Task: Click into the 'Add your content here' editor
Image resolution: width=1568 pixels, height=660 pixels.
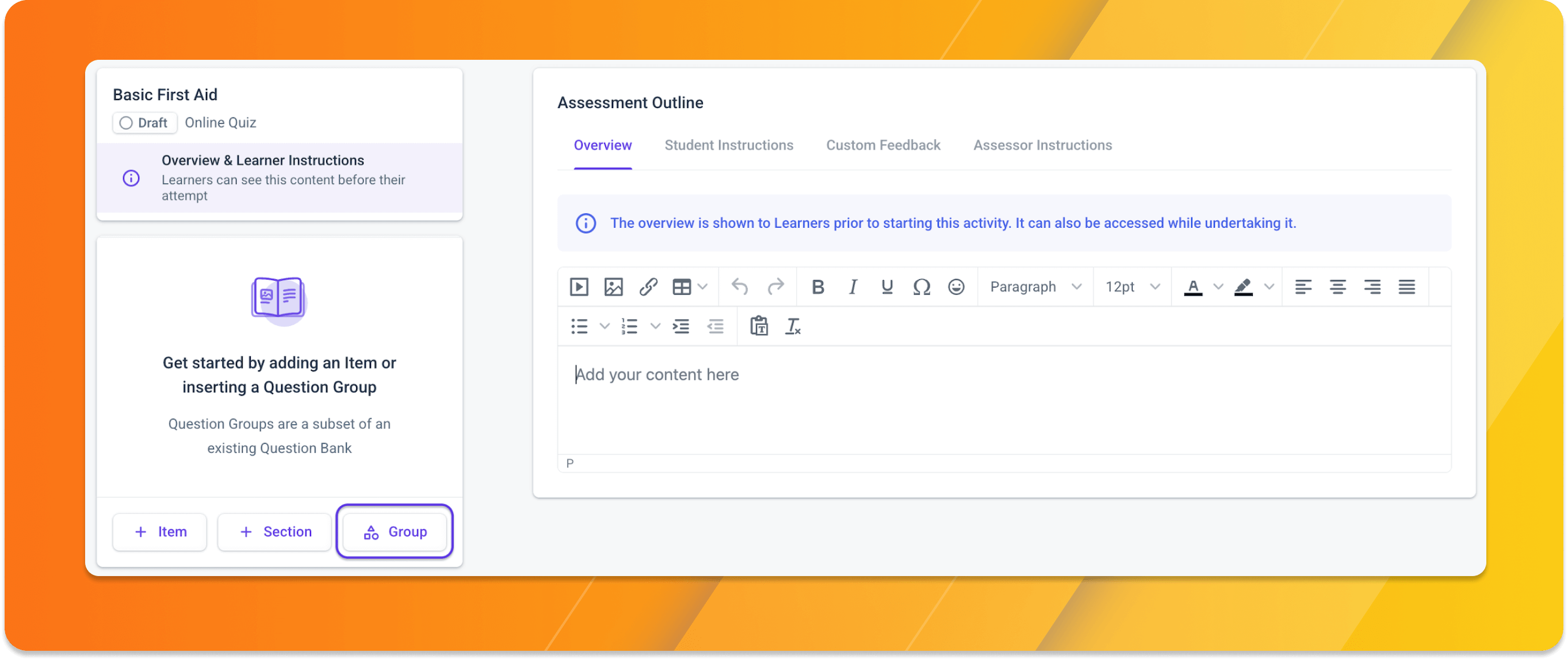Action: (1004, 400)
